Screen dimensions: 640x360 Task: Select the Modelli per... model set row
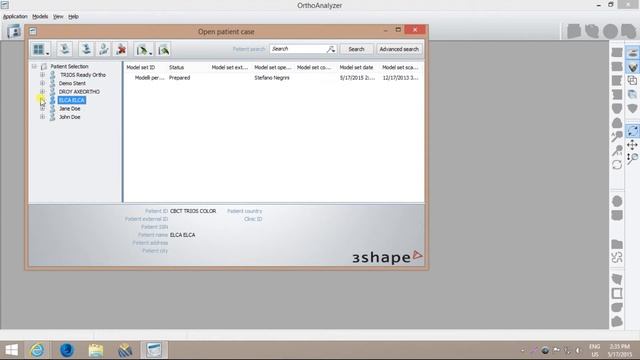149,78
